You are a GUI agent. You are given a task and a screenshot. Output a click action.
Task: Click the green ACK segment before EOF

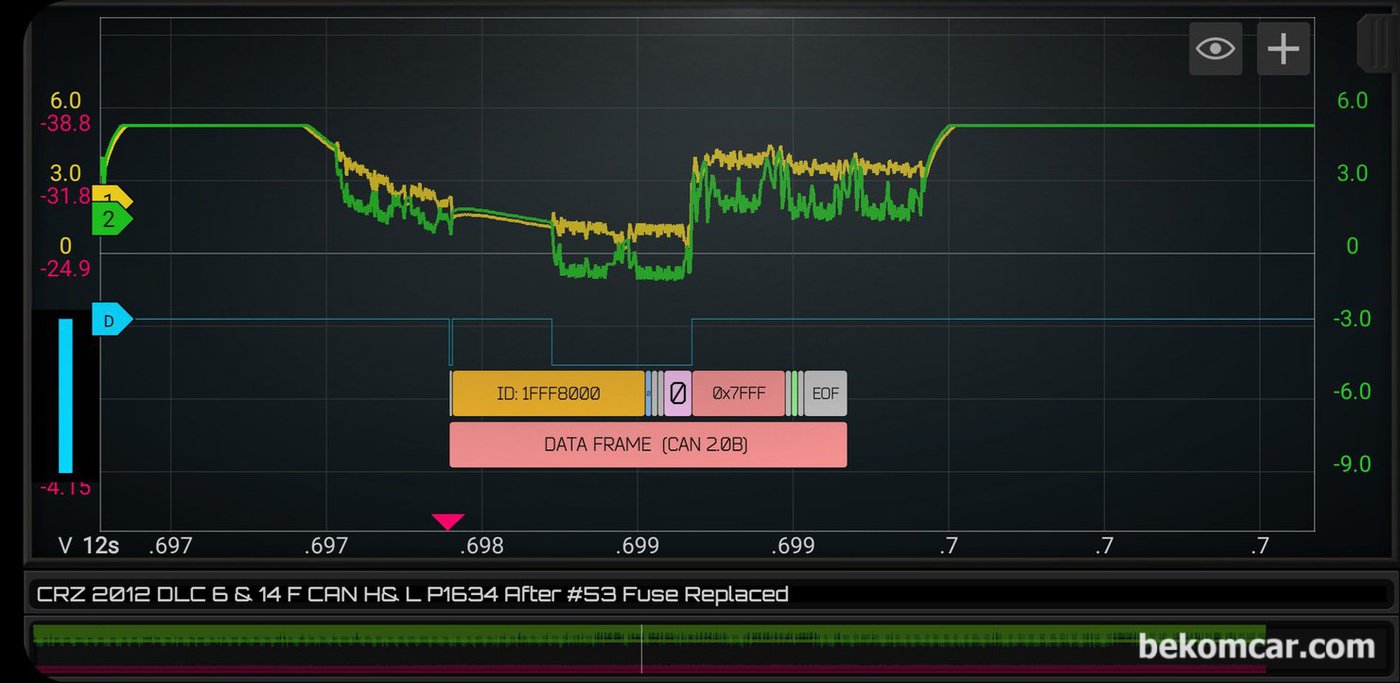794,394
